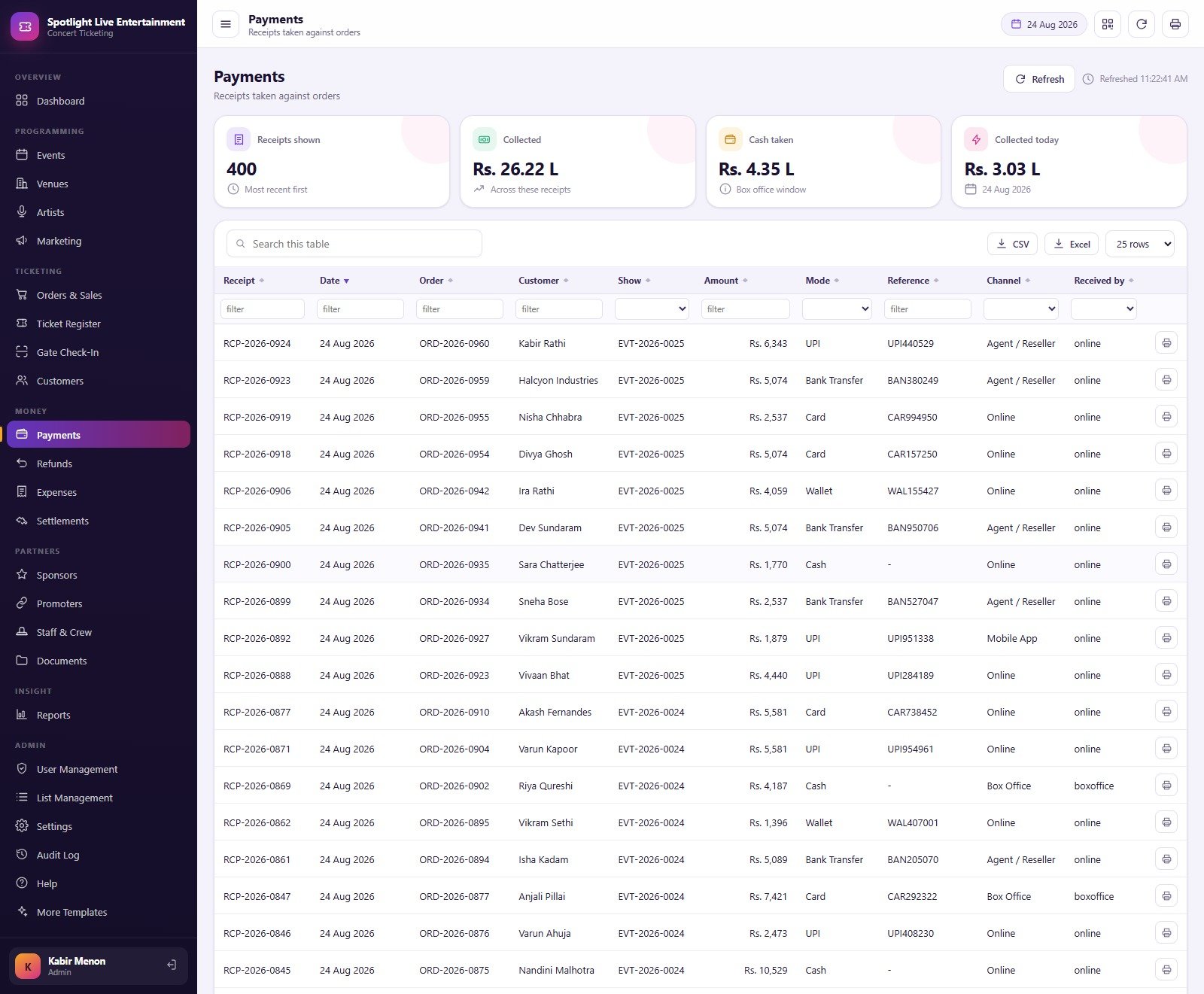Open the 25 rows page size dropdown
Viewport: 1204px width, 994px height.
pos(1140,244)
